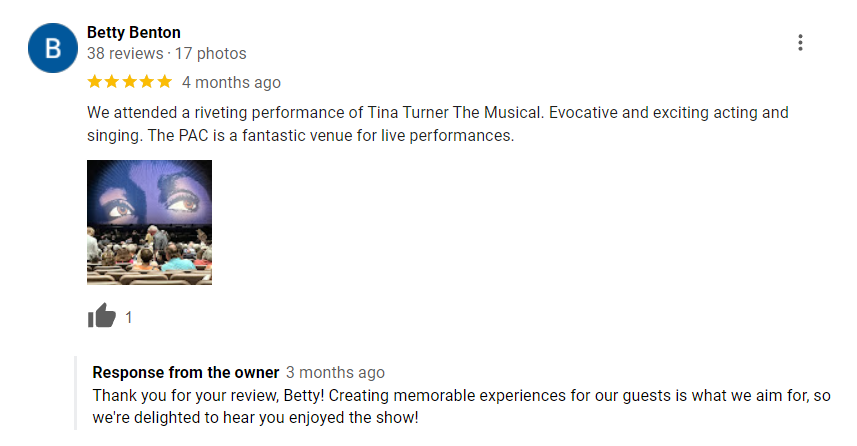857x446 pixels.
Task: Like the review with thumbs-up icon
Action: click(102, 315)
